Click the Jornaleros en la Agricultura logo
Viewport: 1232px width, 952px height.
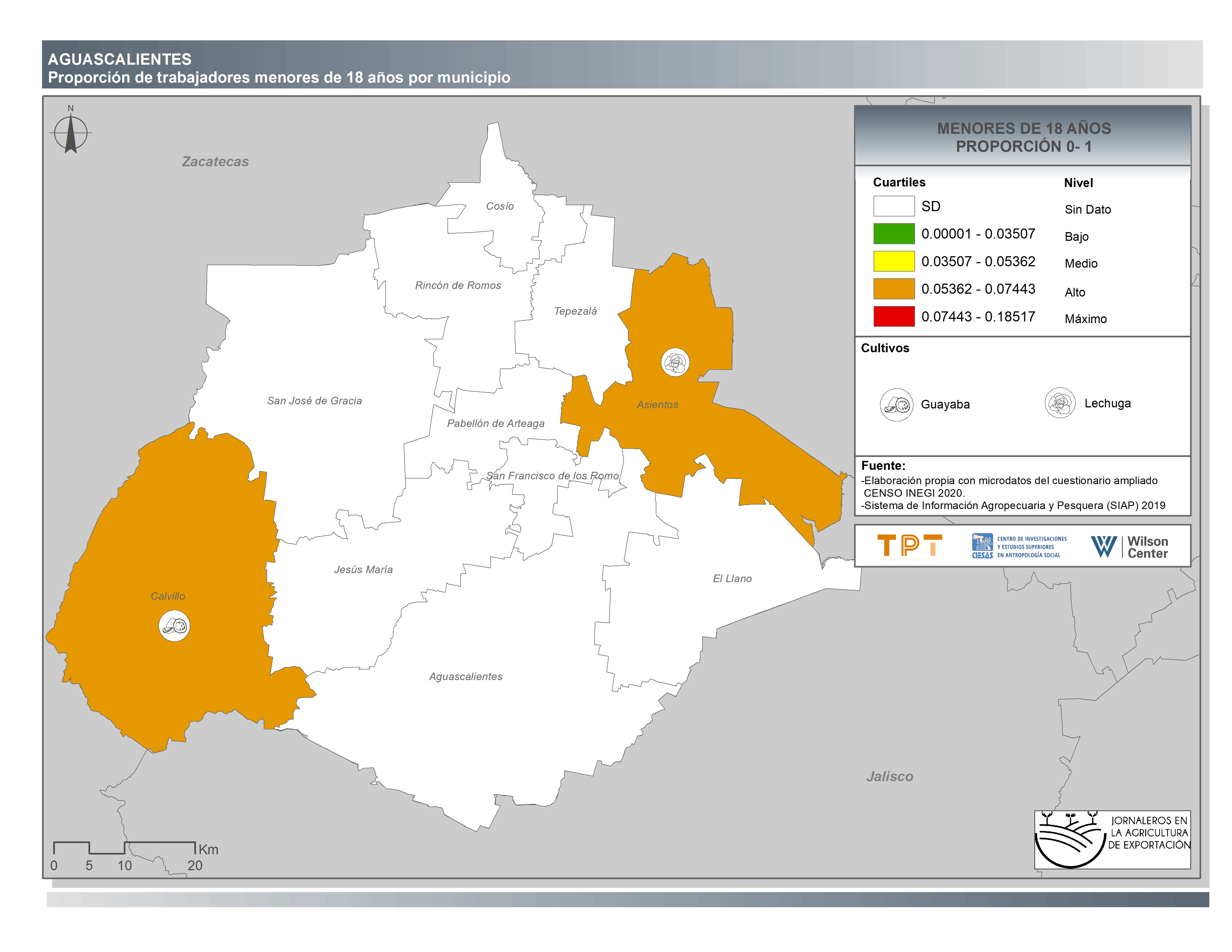pyautogui.click(x=1112, y=840)
